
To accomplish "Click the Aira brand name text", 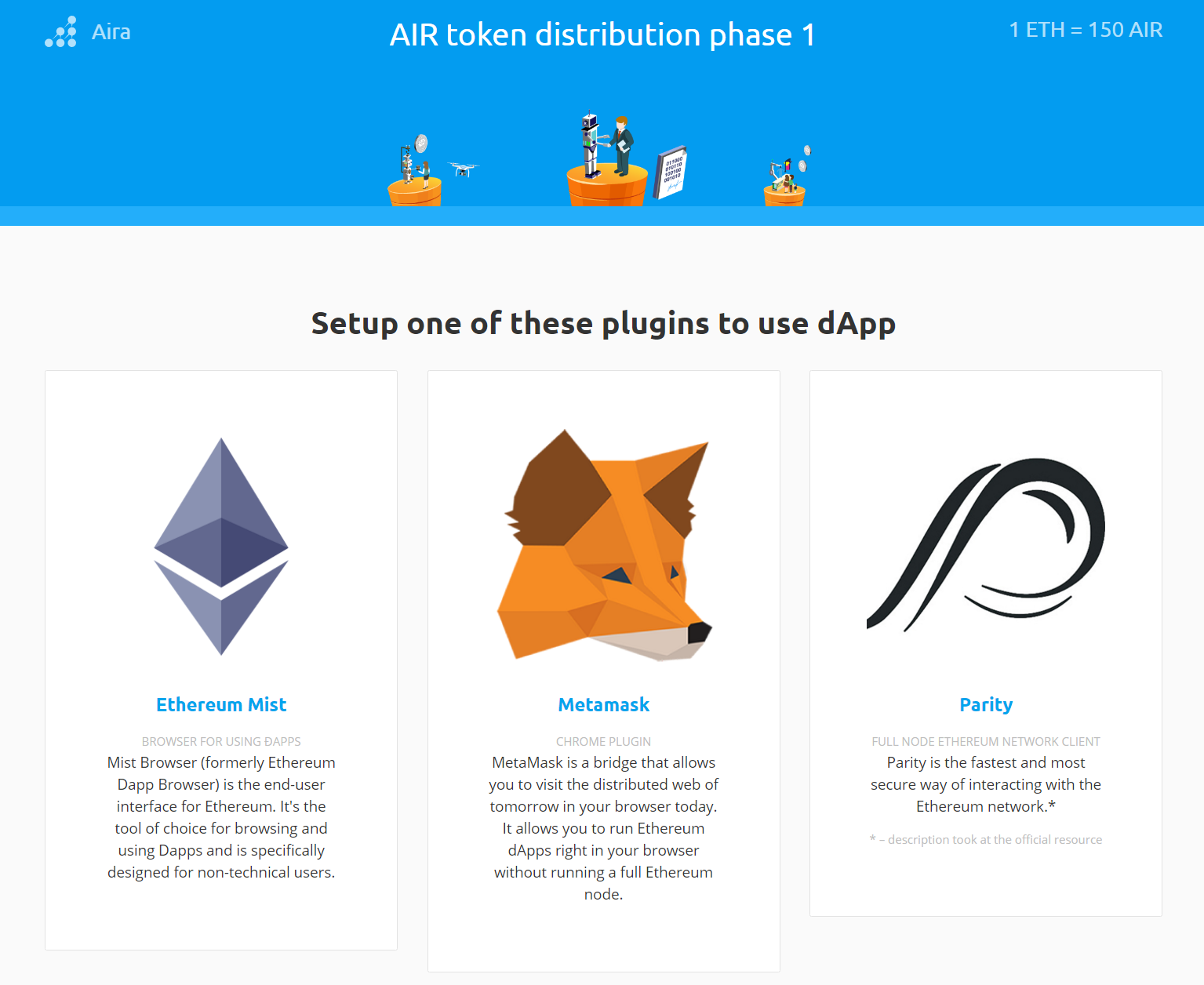I will [111, 32].
